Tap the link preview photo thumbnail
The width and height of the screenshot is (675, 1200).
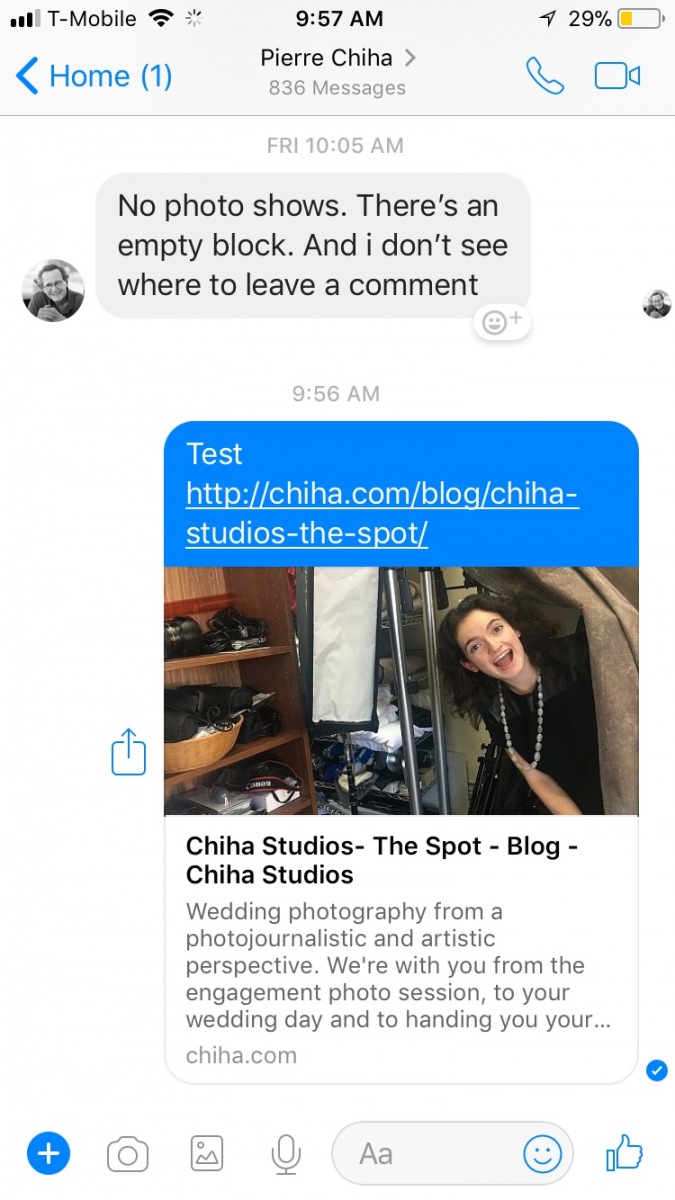pos(401,691)
